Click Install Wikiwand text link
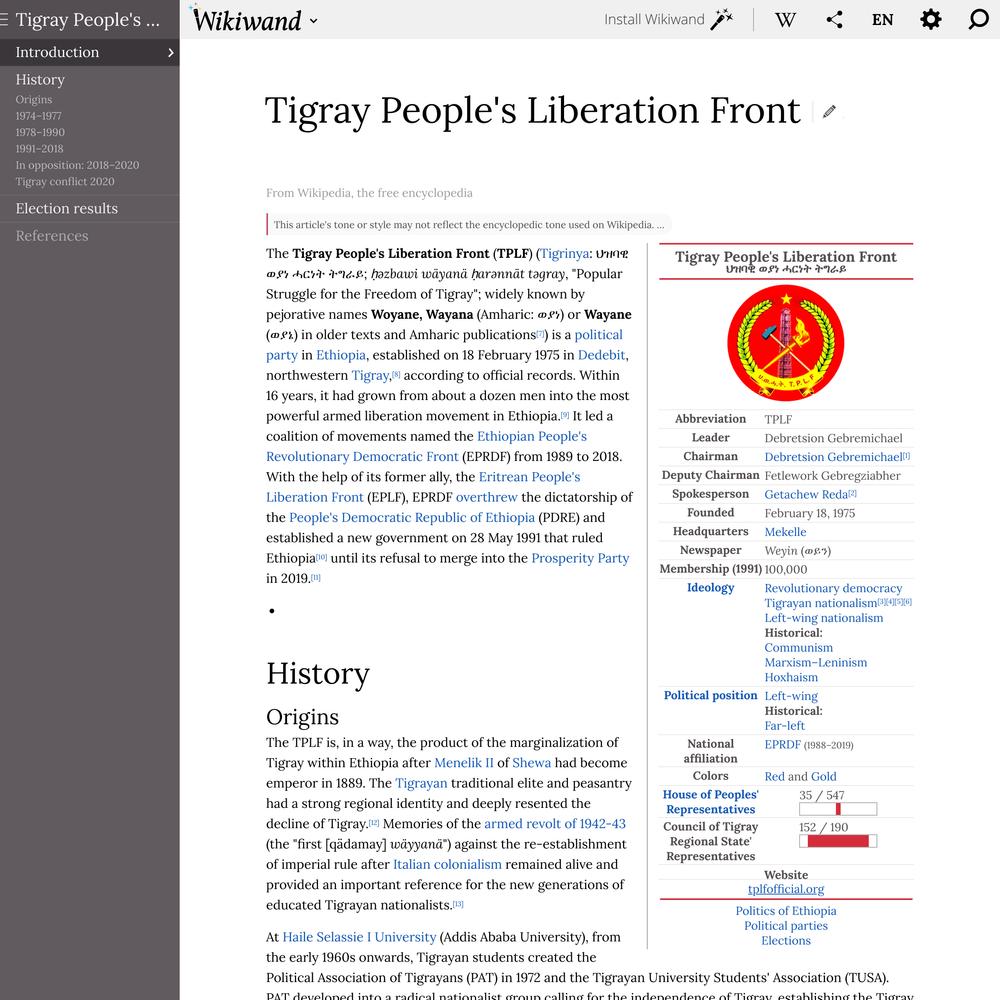 [x=654, y=19]
